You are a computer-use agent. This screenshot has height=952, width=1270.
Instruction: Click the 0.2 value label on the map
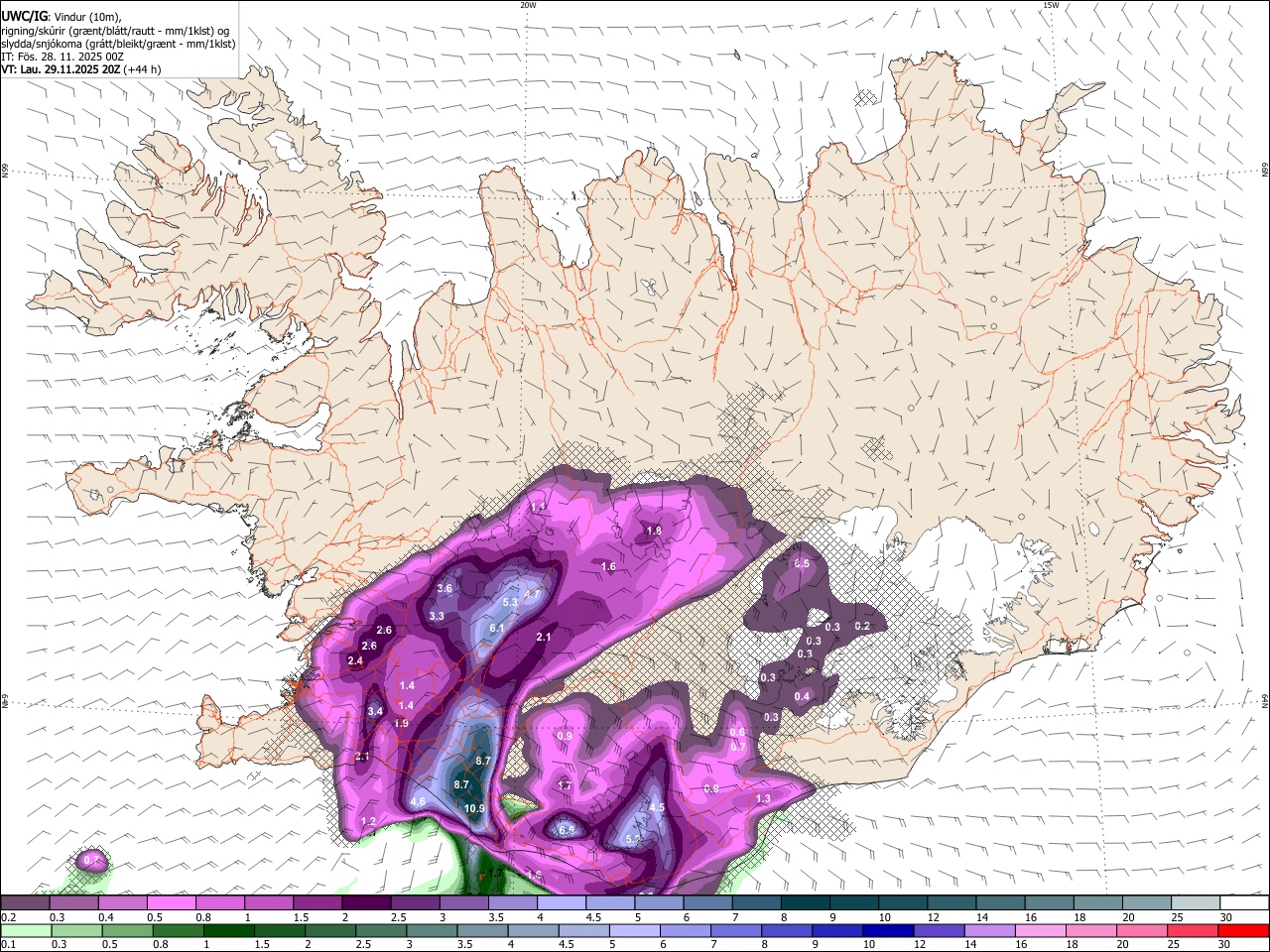tap(862, 626)
